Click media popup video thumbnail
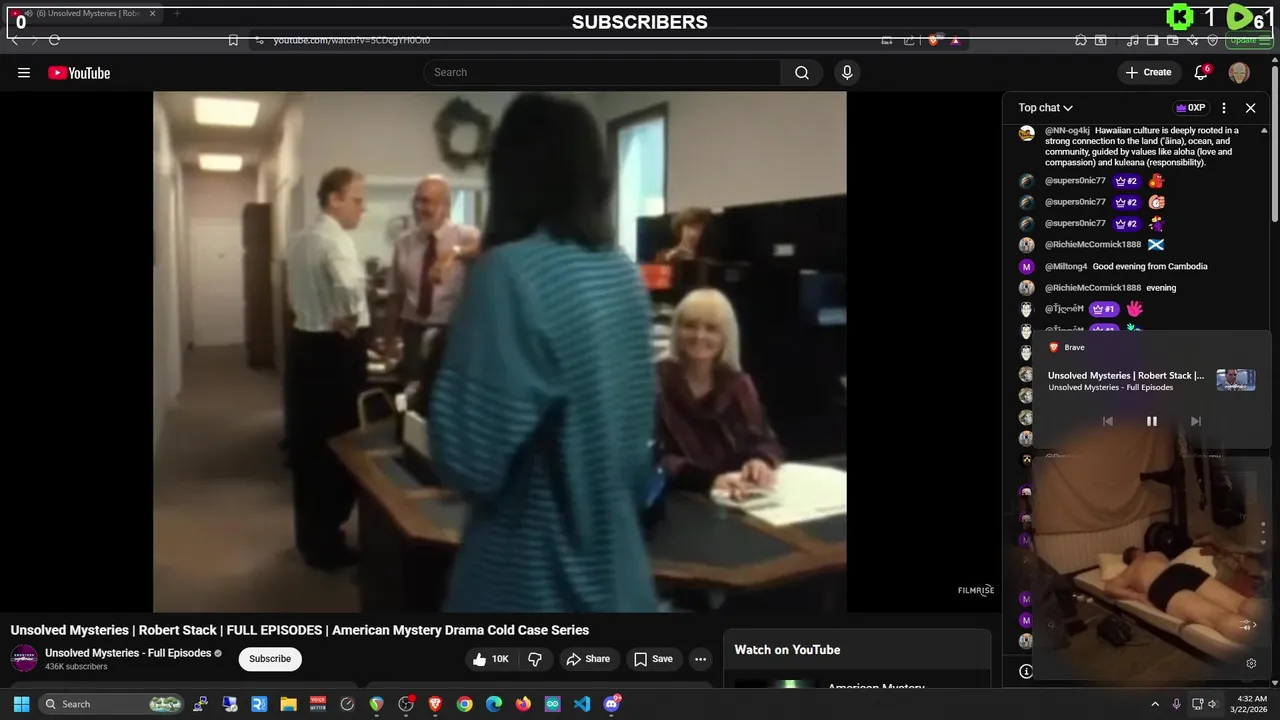The height and width of the screenshot is (720, 1280). tap(1236, 380)
